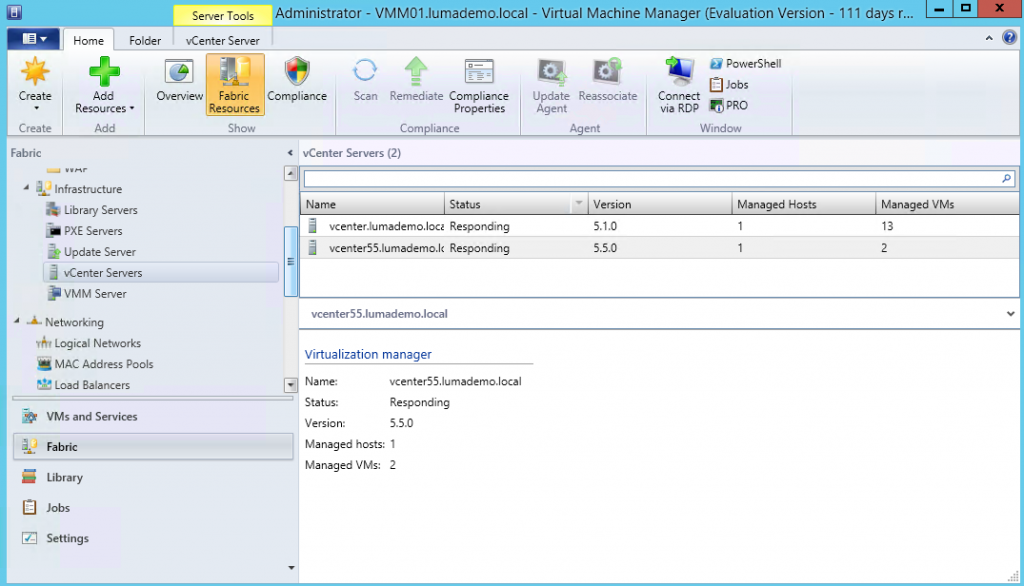Viewport: 1024px width, 586px height.
Task: Open the vCenter Server ribbon tab
Action: (x=223, y=41)
